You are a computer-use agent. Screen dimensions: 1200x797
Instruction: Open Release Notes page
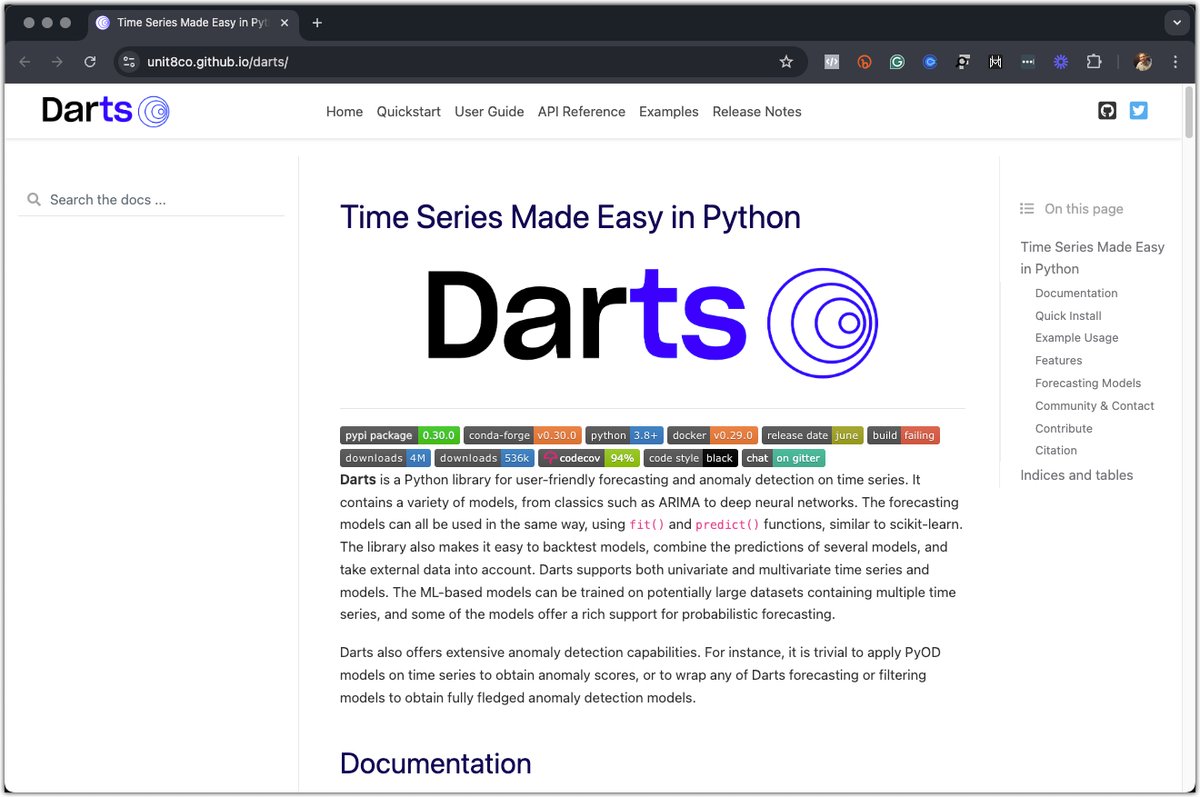pyautogui.click(x=757, y=112)
